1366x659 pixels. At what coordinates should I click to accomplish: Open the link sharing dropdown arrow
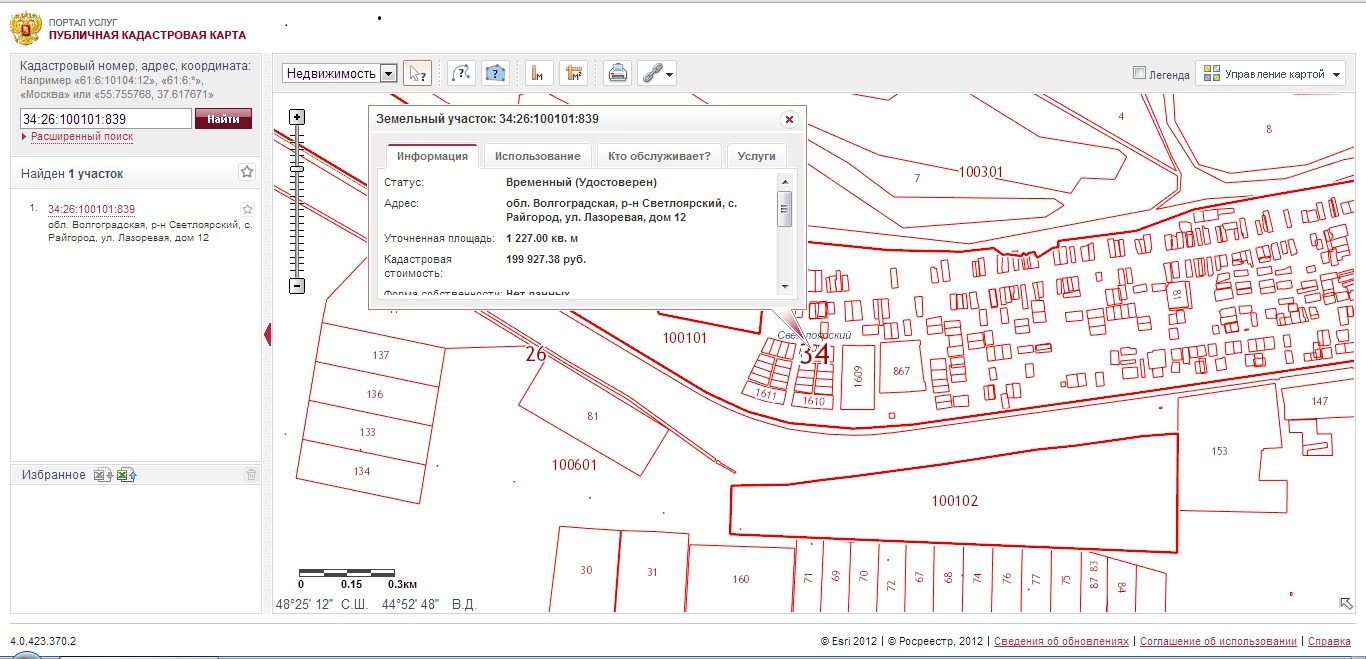[x=669, y=74]
